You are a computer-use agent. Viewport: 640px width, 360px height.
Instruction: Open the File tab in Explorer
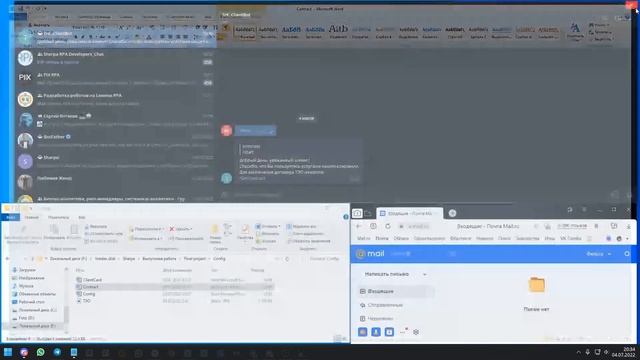pos(11,217)
